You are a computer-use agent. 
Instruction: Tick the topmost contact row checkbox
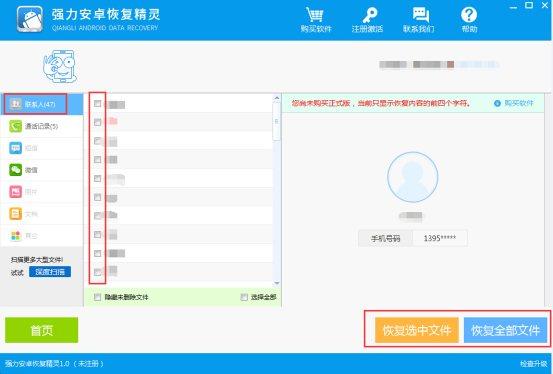pos(97,103)
